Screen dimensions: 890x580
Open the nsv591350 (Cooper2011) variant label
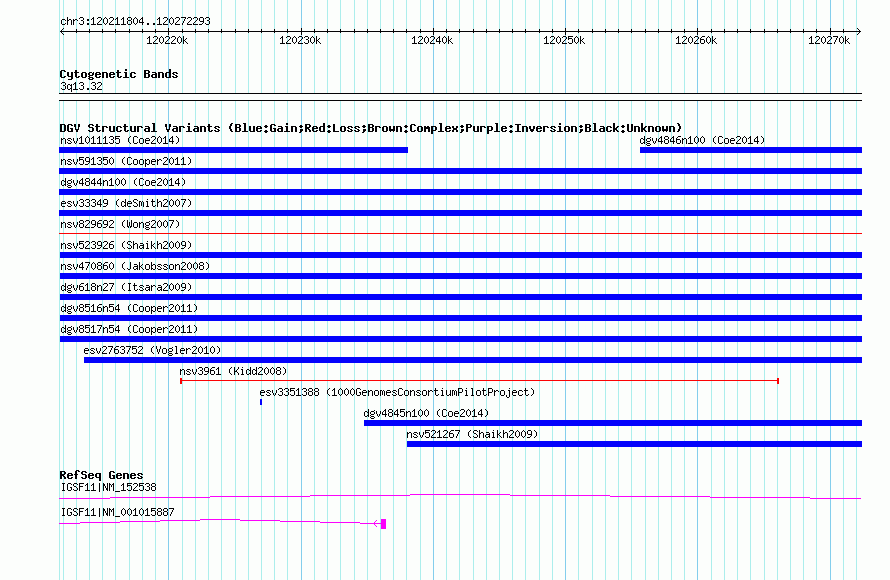click(126, 161)
